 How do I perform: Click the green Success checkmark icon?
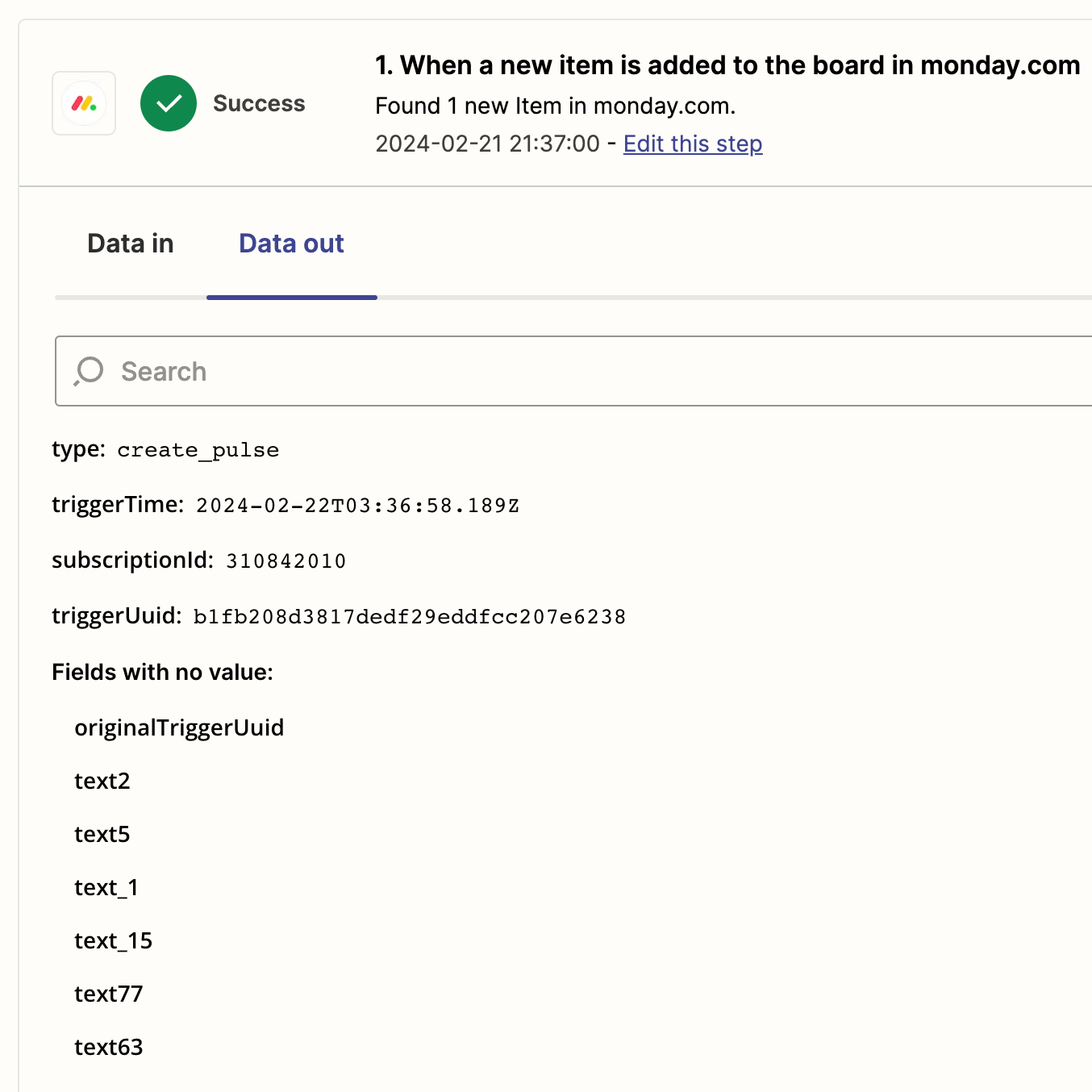(x=169, y=103)
